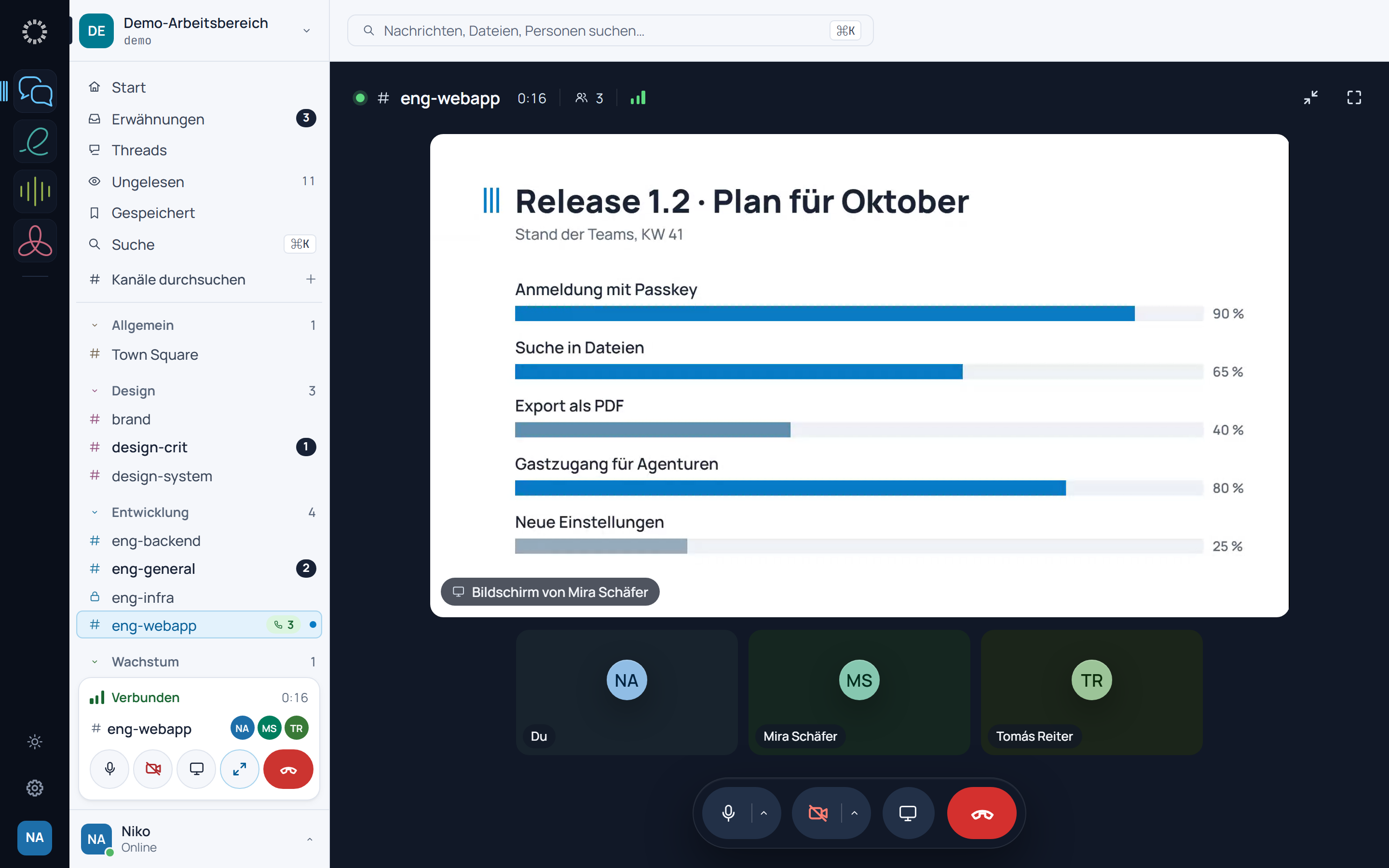This screenshot has width=1389, height=868.
Task: Open the green feather-script app icon
Action: [35, 141]
